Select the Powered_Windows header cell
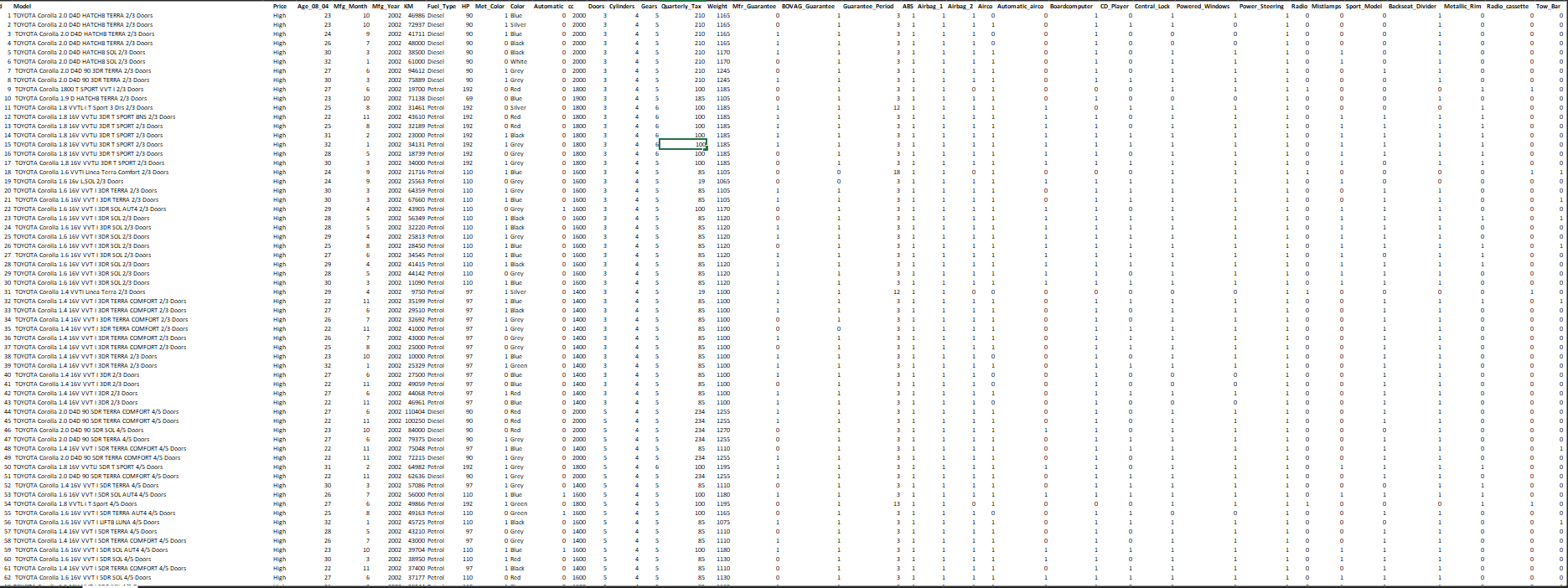The height and width of the screenshot is (588, 1568). click(1203, 6)
